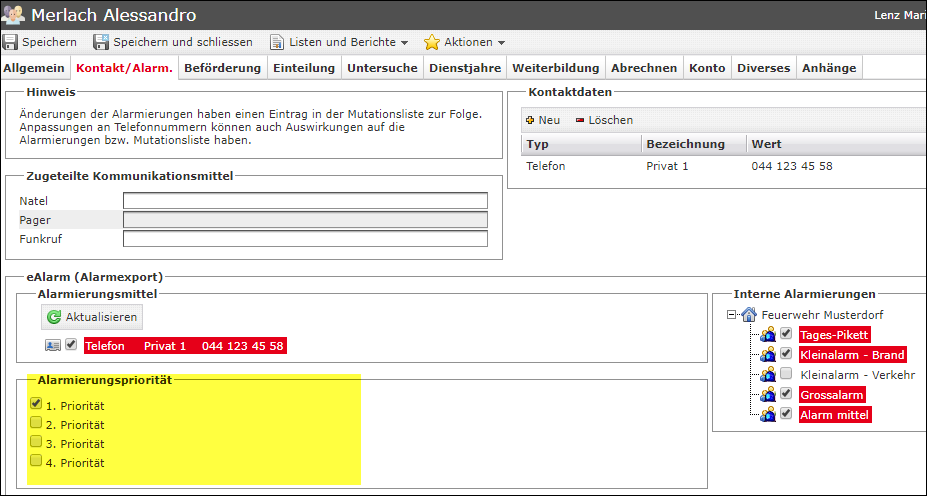This screenshot has height=496, width=927.
Task: Click the Neu label under Kontaktdaten
Action: 549,120
